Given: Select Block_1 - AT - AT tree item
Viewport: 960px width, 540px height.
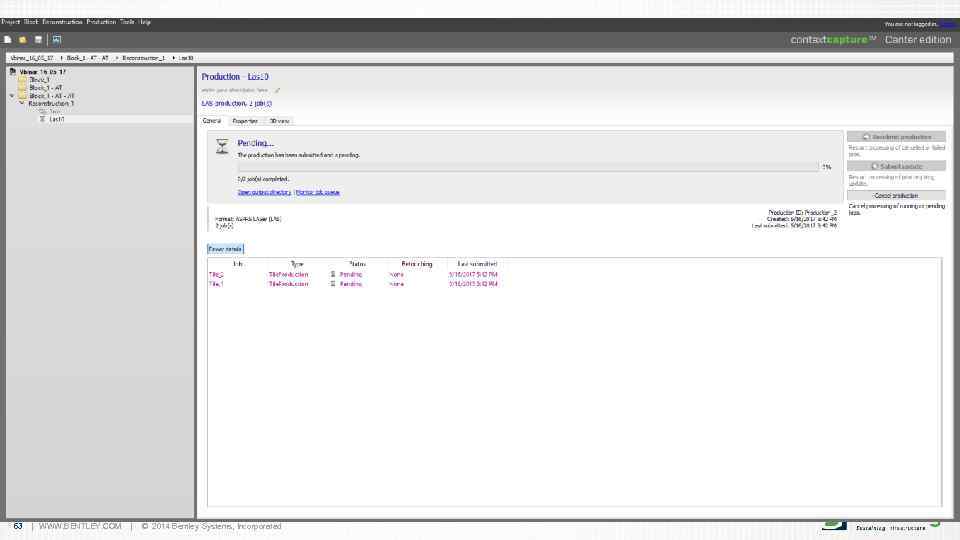Looking at the screenshot, I should [x=52, y=96].
